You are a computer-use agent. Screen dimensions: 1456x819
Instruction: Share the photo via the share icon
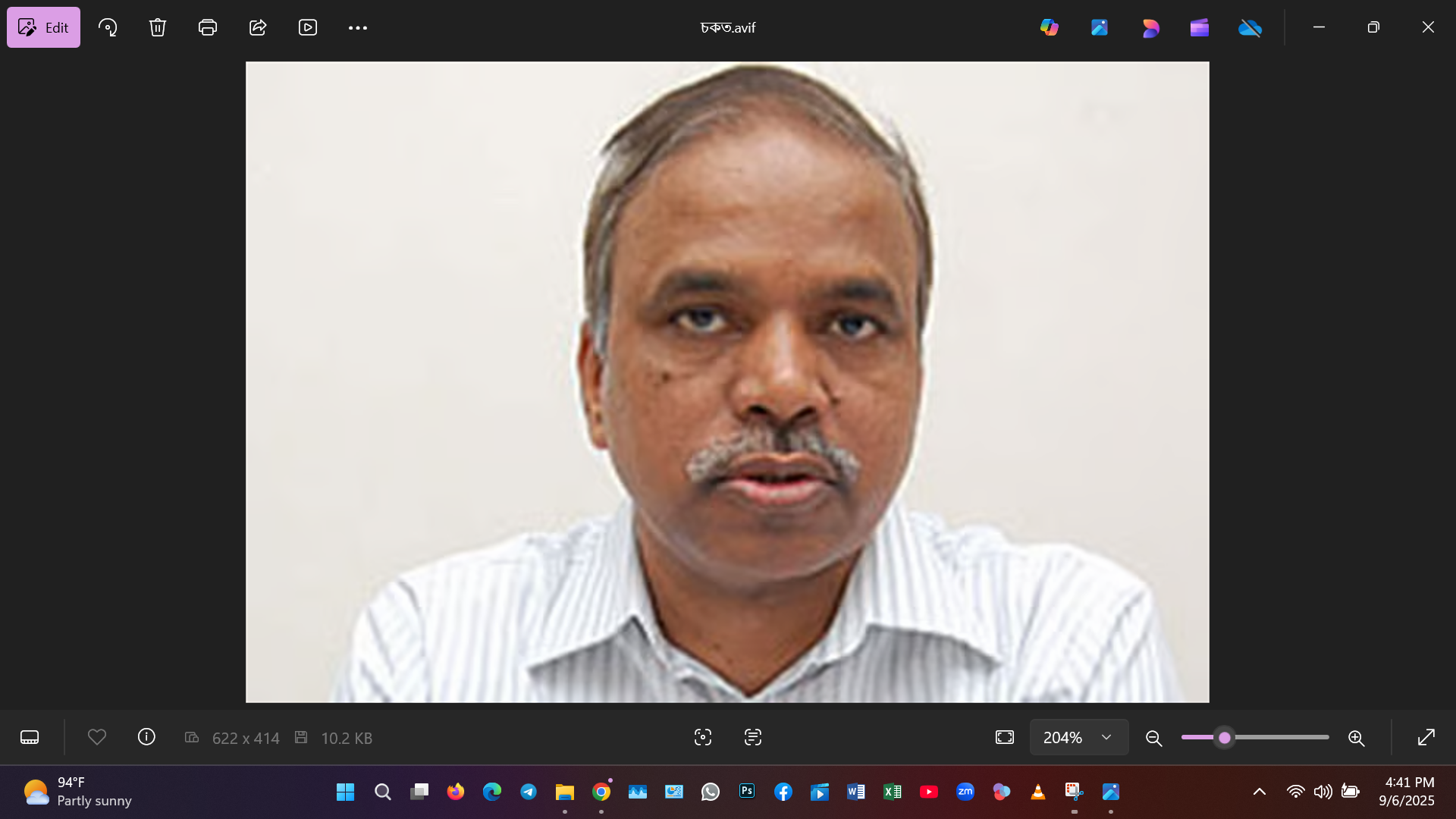pos(258,27)
